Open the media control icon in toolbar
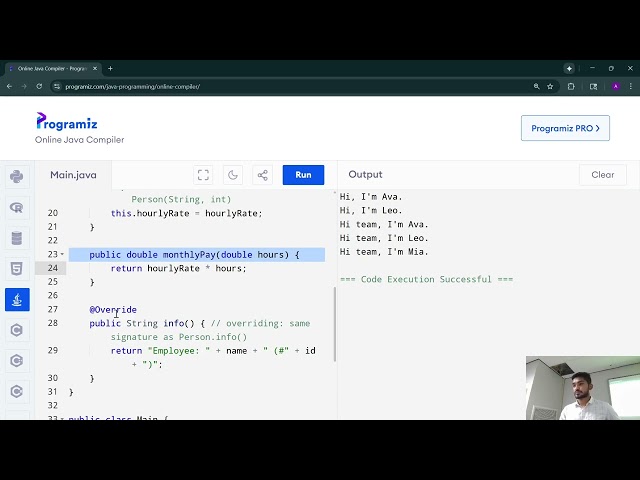Image resolution: width=640 pixels, height=480 pixels. coord(593,87)
